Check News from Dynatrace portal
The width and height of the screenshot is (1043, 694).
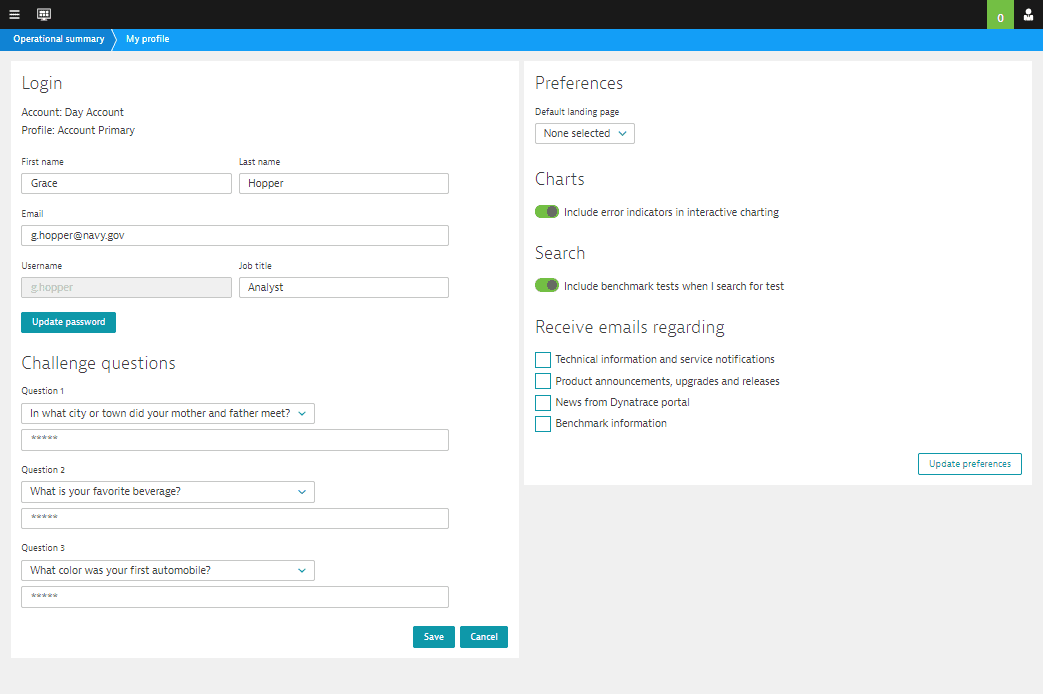tap(543, 403)
